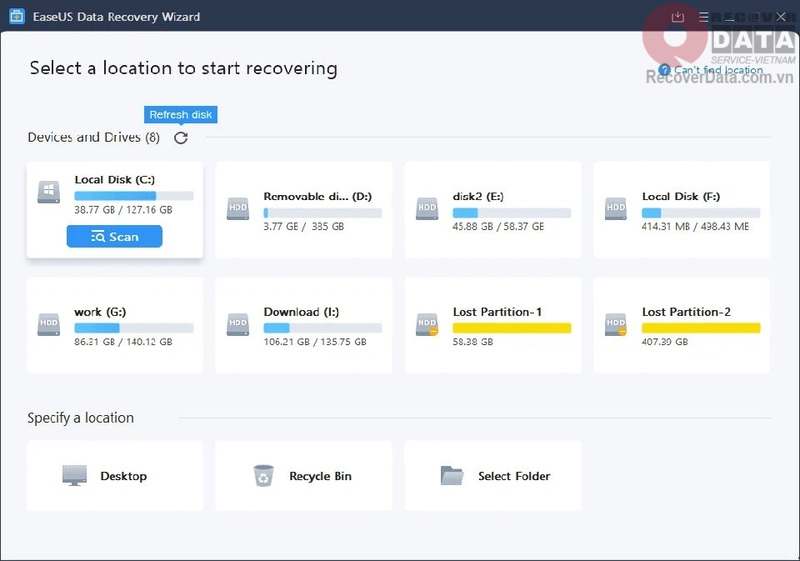The image size is (800, 561).
Task: Open the Can't find location help link
Action: coord(718,70)
